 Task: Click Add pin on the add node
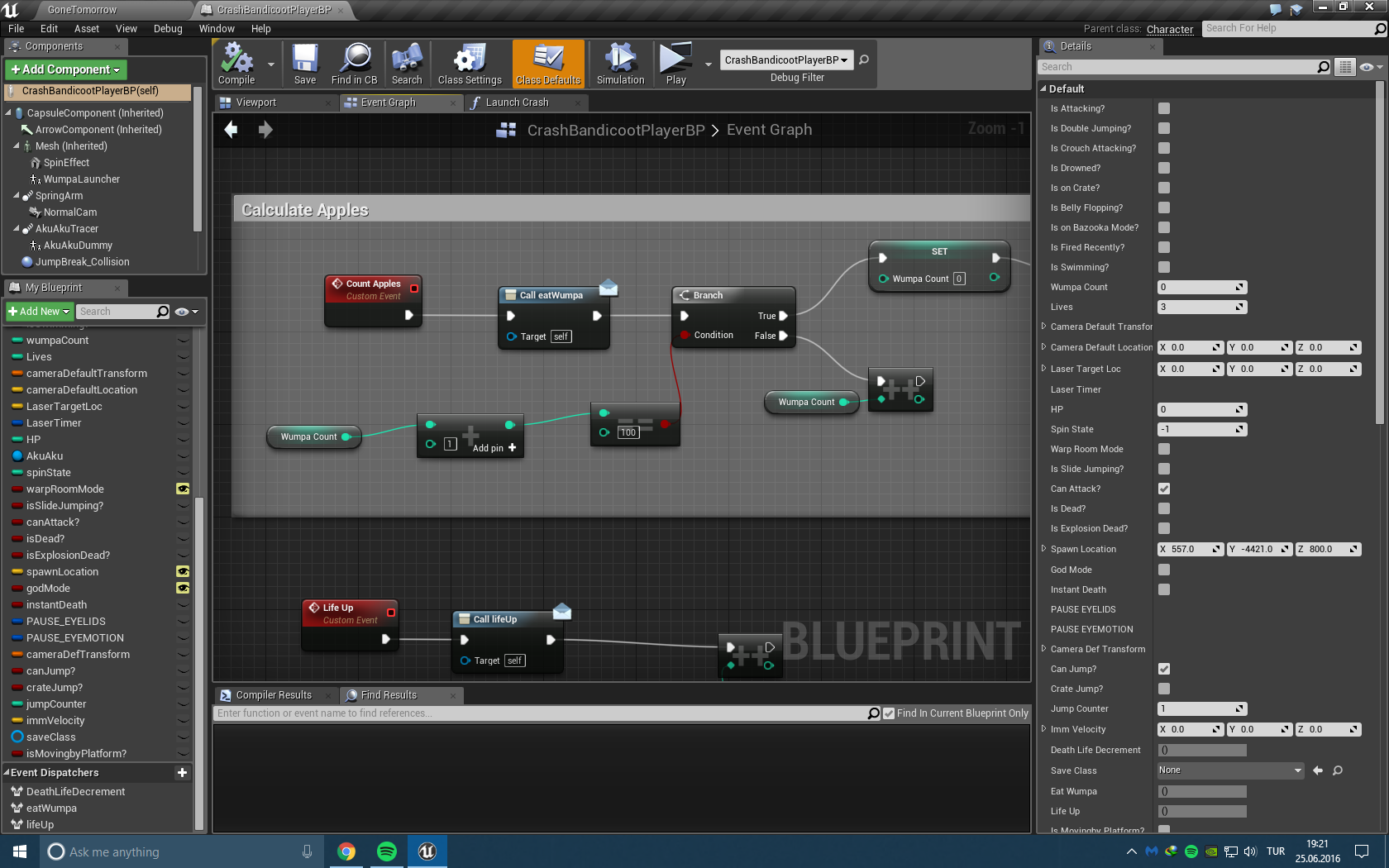click(x=494, y=448)
